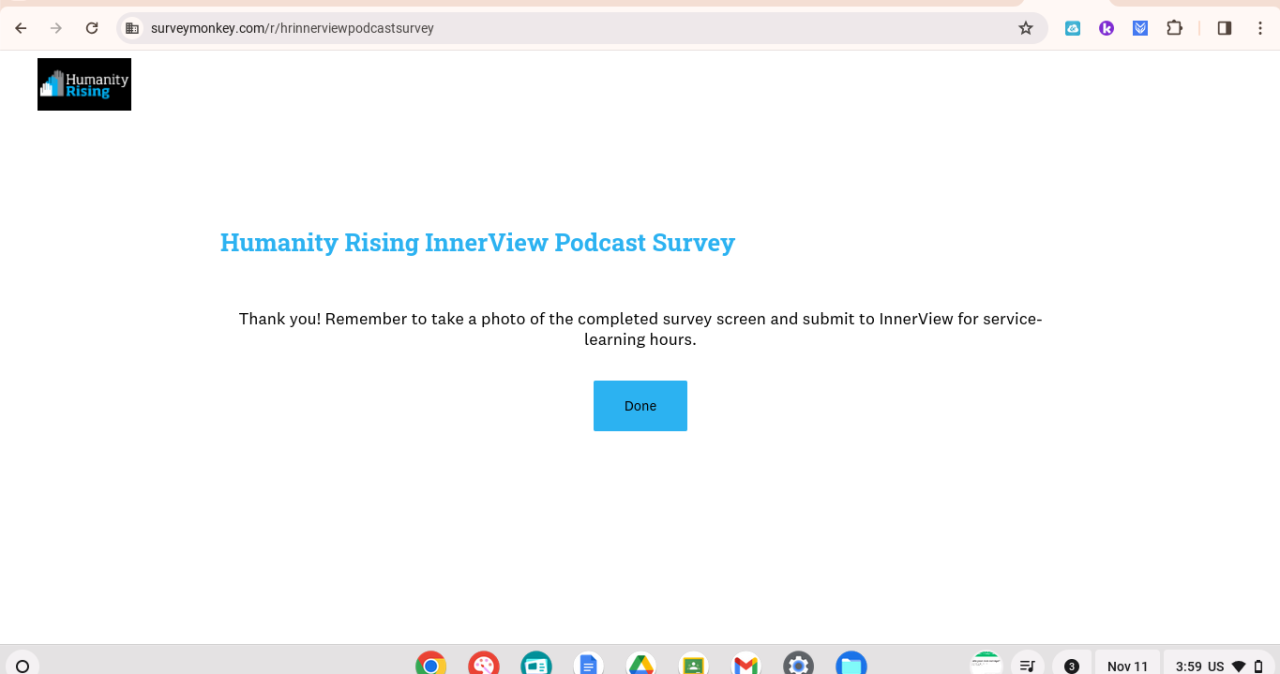Image resolution: width=1280 pixels, height=674 pixels.
Task: Click the Wi-Fi status icon
Action: [1239, 666]
